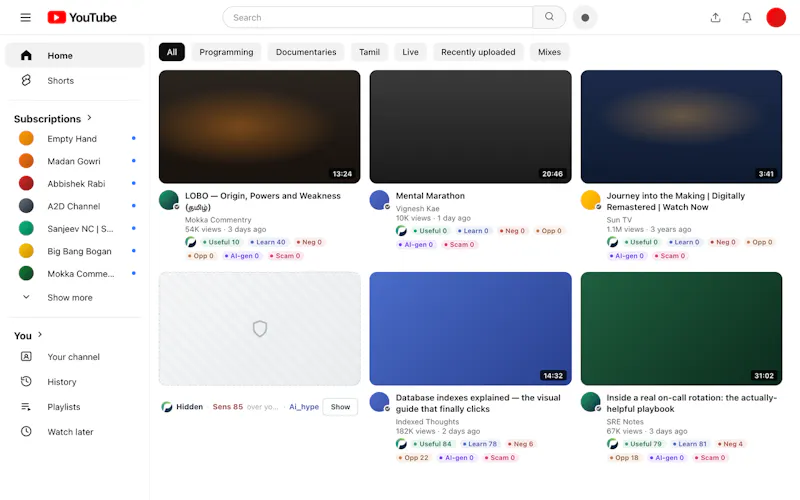Play the LOBO video thumbnail 13:24
The width and height of the screenshot is (800, 500).
point(259,127)
